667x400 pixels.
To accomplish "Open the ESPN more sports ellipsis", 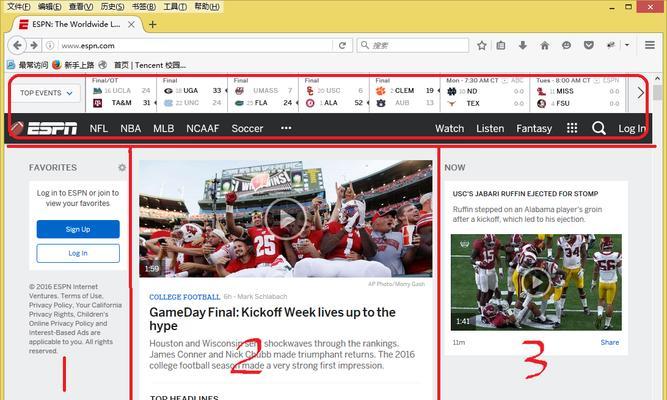I will (286, 128).
